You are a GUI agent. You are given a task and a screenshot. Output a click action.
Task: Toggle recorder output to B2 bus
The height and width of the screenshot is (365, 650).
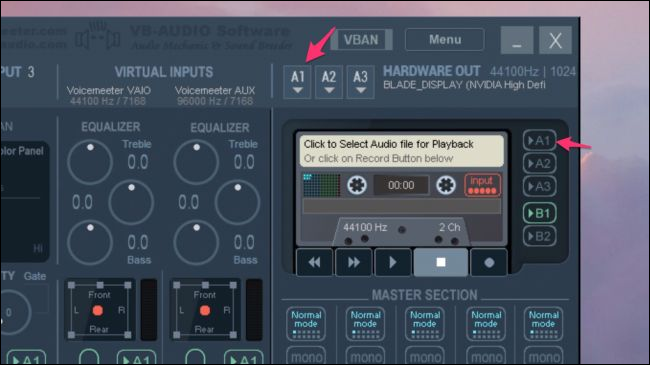[539, 236]
